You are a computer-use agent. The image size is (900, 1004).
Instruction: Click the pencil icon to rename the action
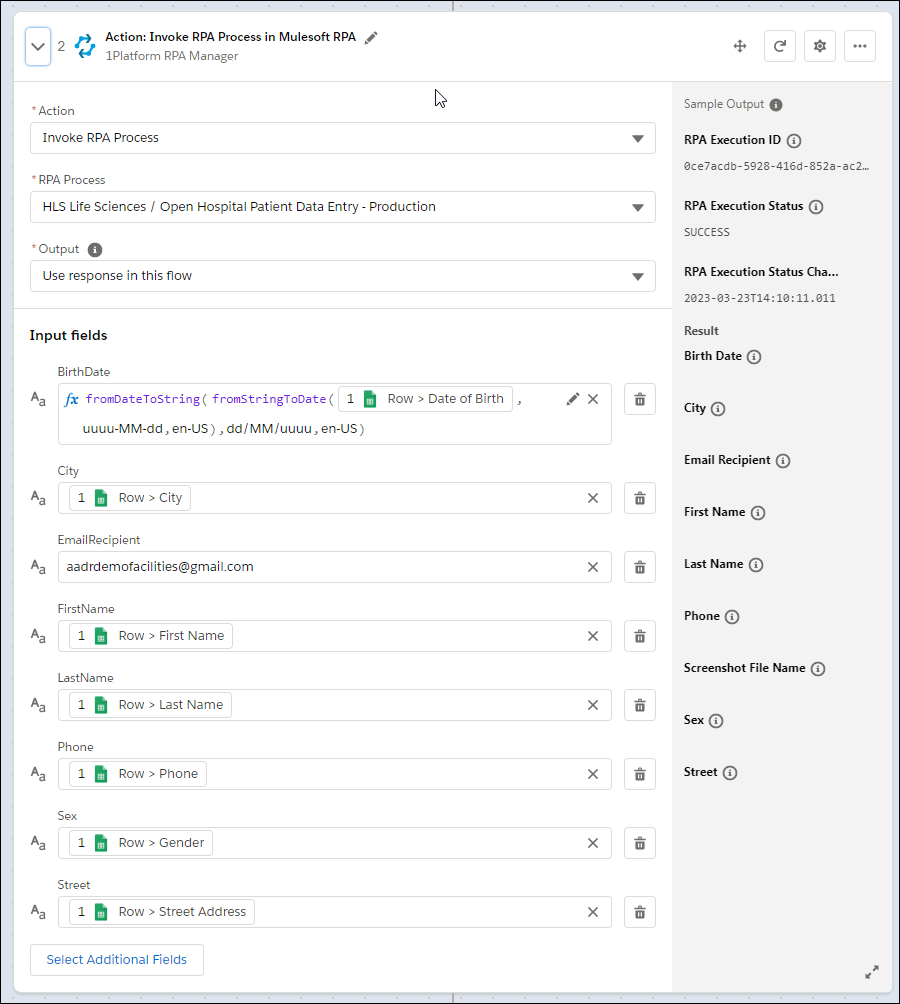coord(370,36)
